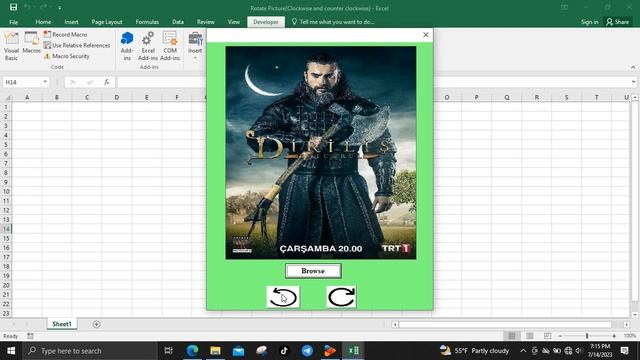Image resolution: width=640 pixels, height=360 pixels.
Task: Click the Windows search box
Action: coord(90,351)
